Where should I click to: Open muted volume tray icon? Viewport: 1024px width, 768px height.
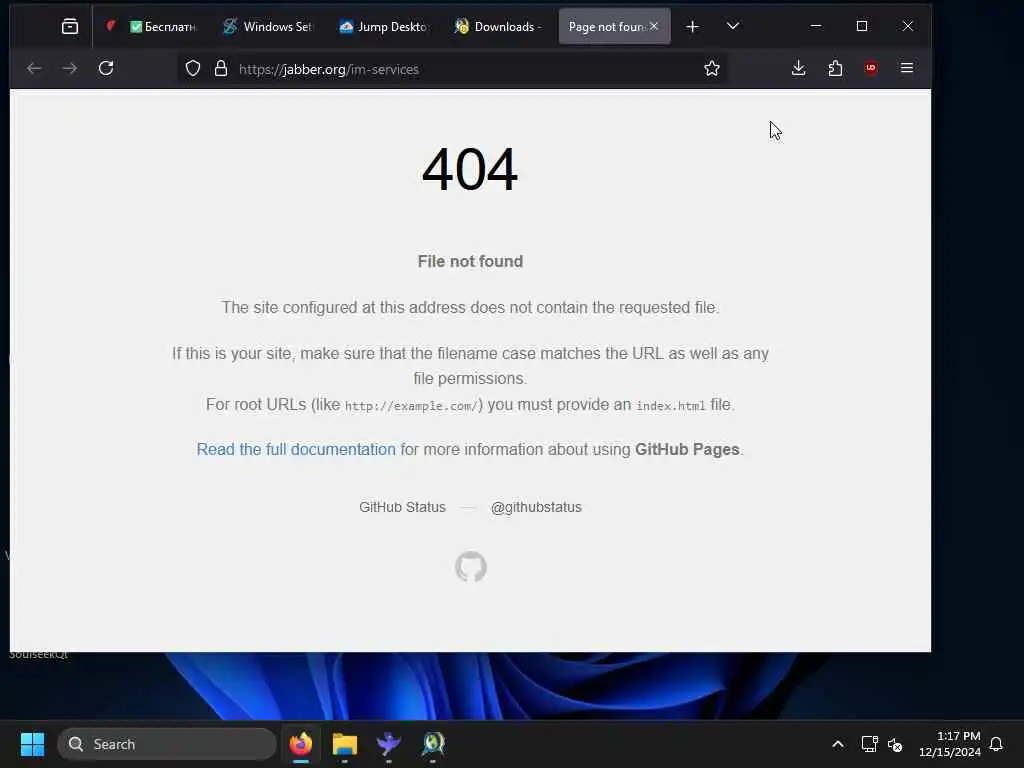[x=895, y=744]
